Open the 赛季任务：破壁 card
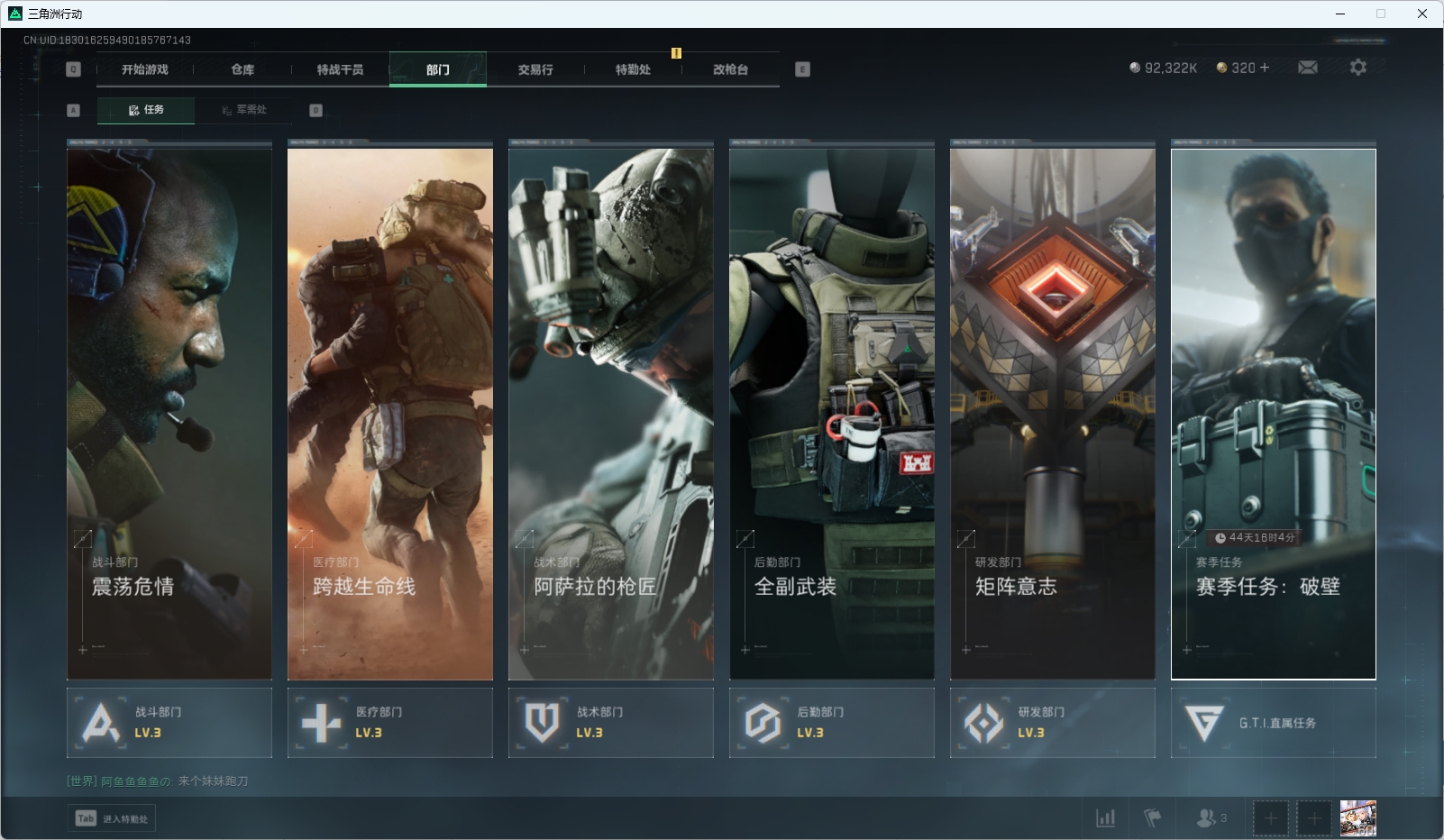The width and height of the screenshot is (1444, 840). click(x=1274, y=415)
